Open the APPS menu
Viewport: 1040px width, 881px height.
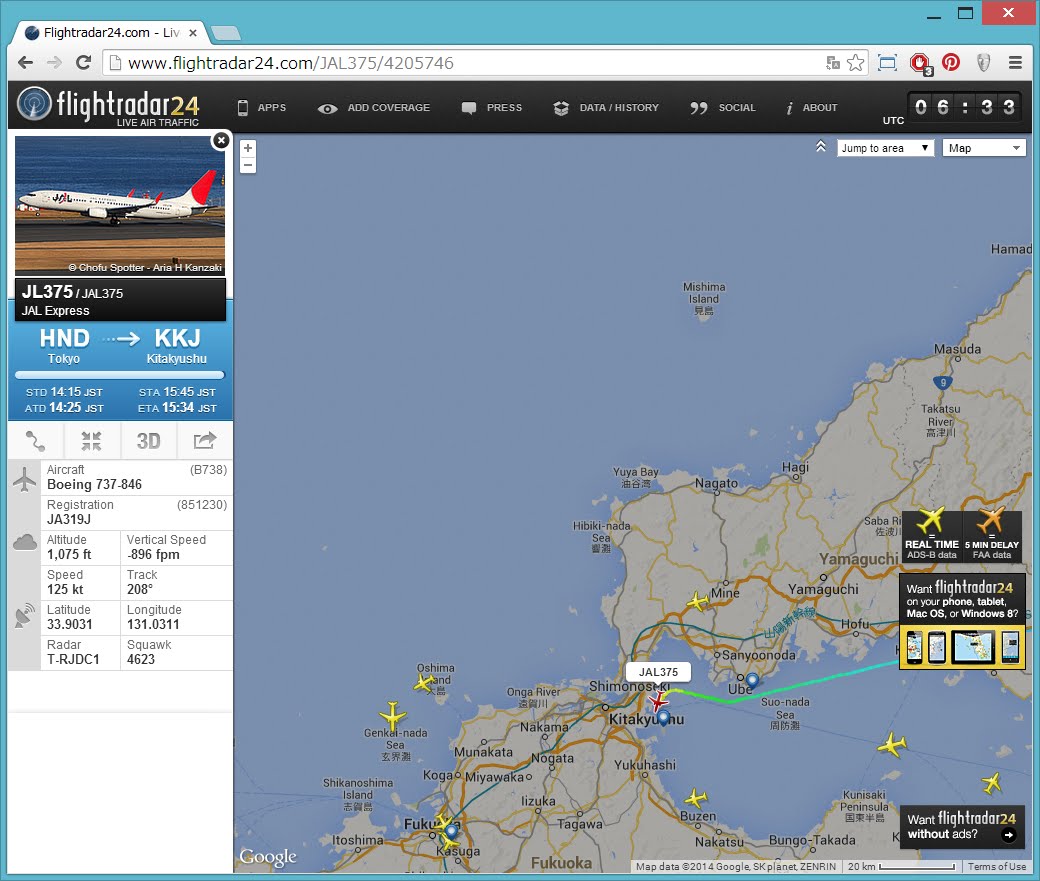[262, 107]
